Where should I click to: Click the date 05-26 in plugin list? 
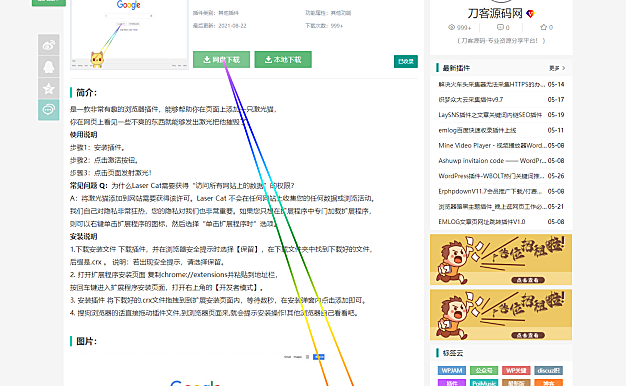pos(556,176)
